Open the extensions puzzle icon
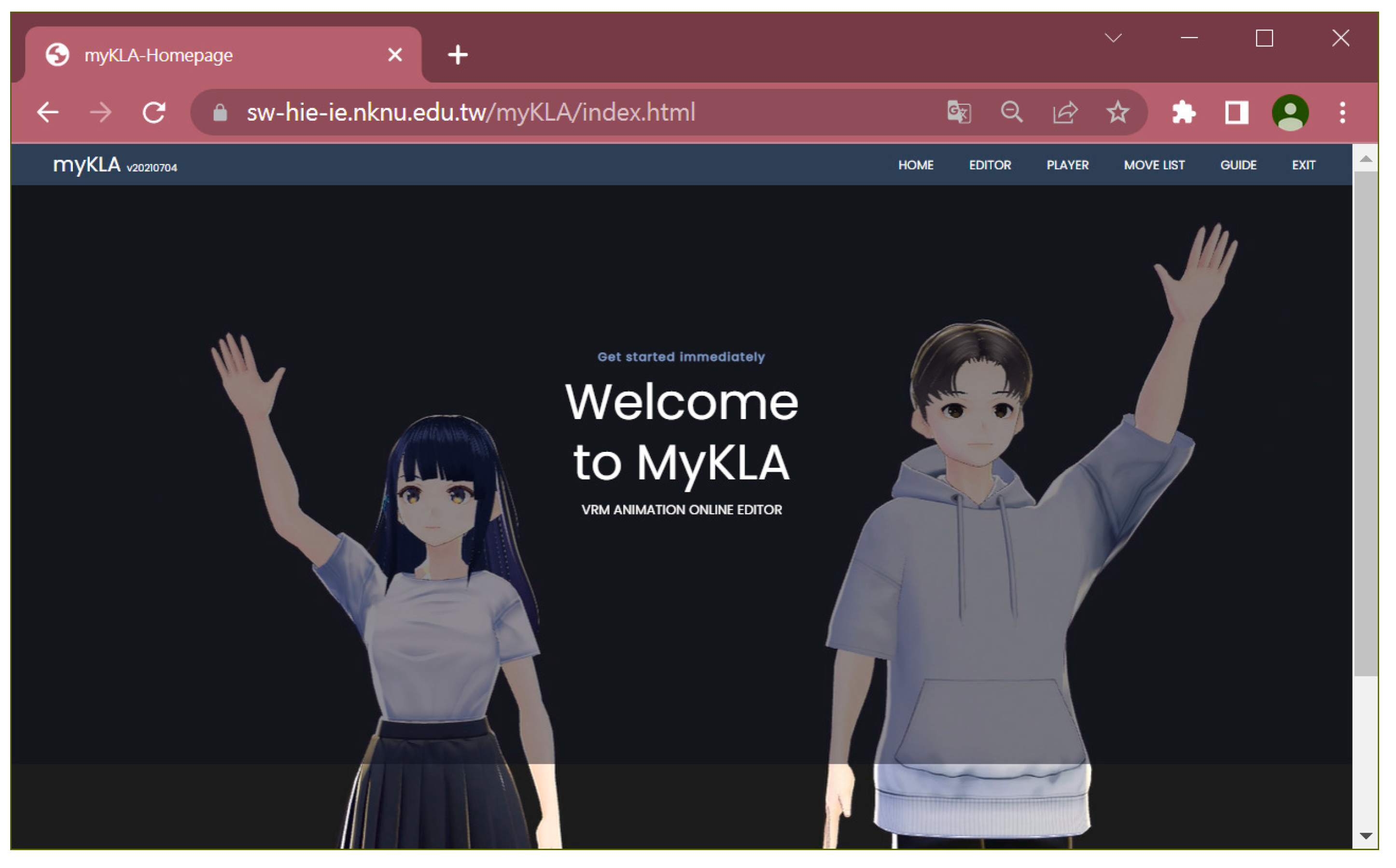 tap(1184, 112)
